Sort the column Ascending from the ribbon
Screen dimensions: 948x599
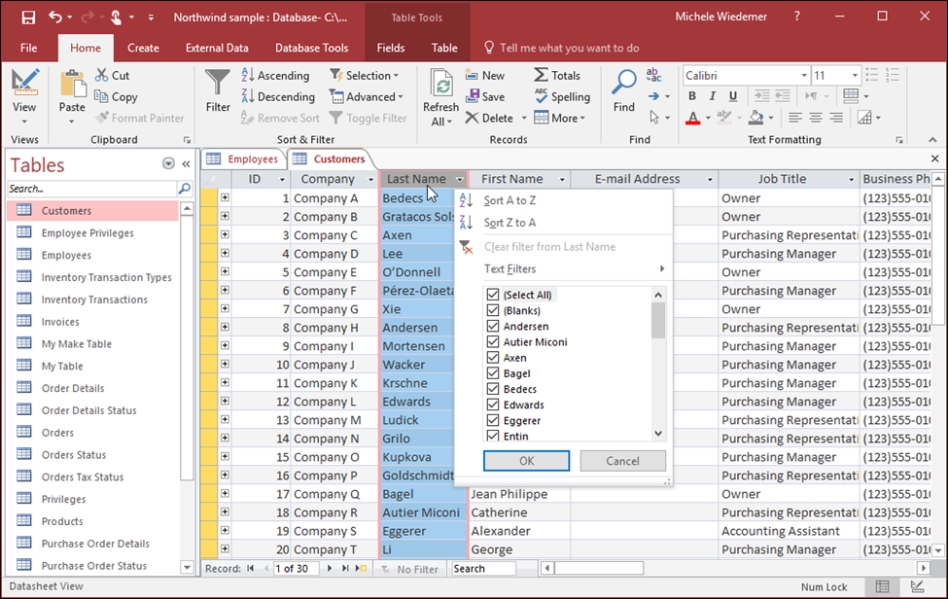[x=276, y=75]
